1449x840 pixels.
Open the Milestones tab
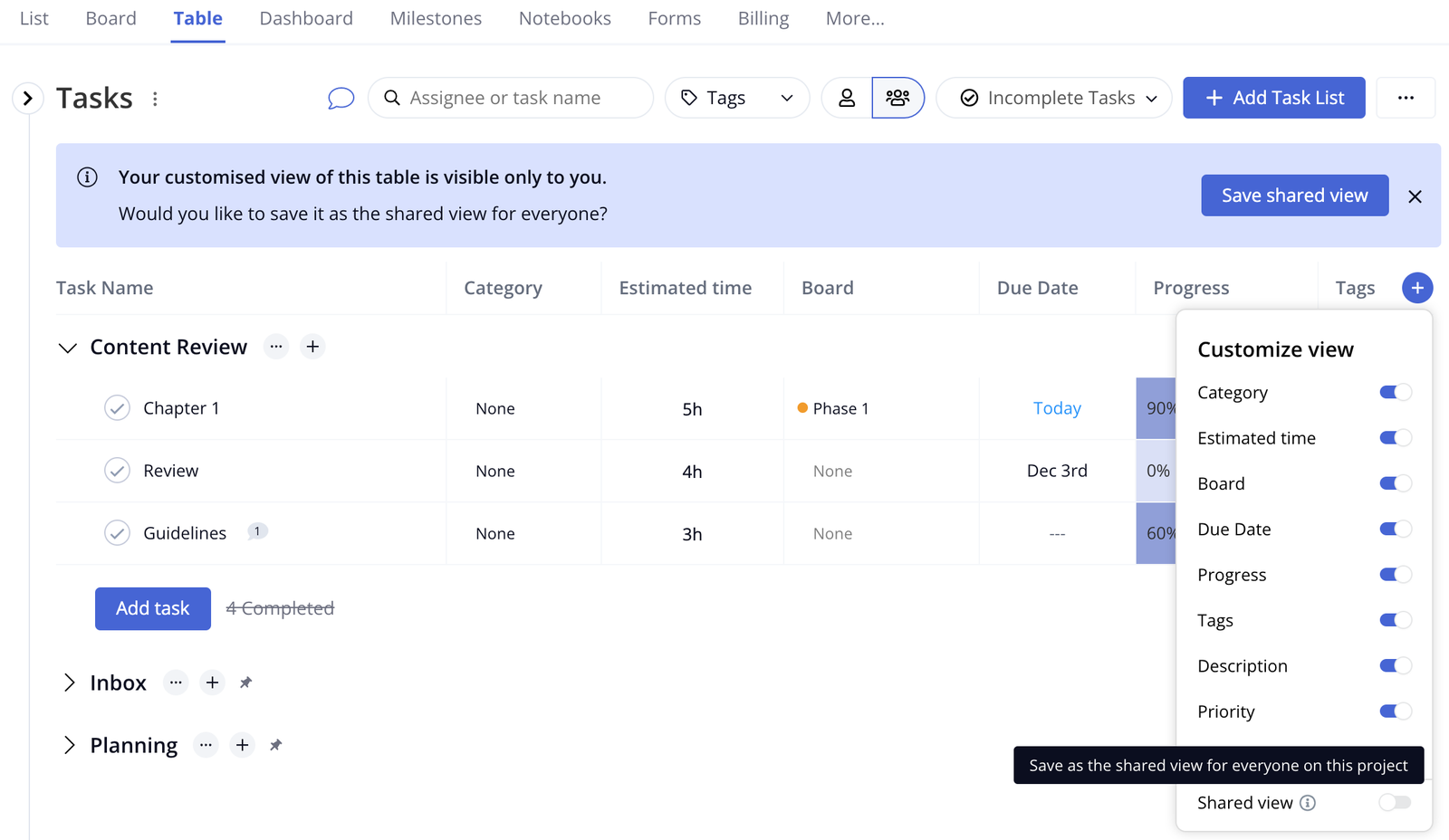436,18
